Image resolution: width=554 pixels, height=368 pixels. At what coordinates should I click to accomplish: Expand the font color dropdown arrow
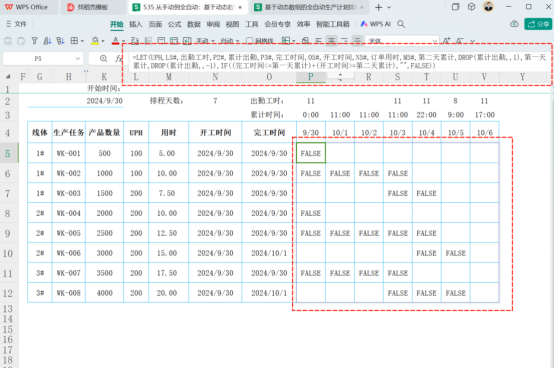click(x=123, y=41)
